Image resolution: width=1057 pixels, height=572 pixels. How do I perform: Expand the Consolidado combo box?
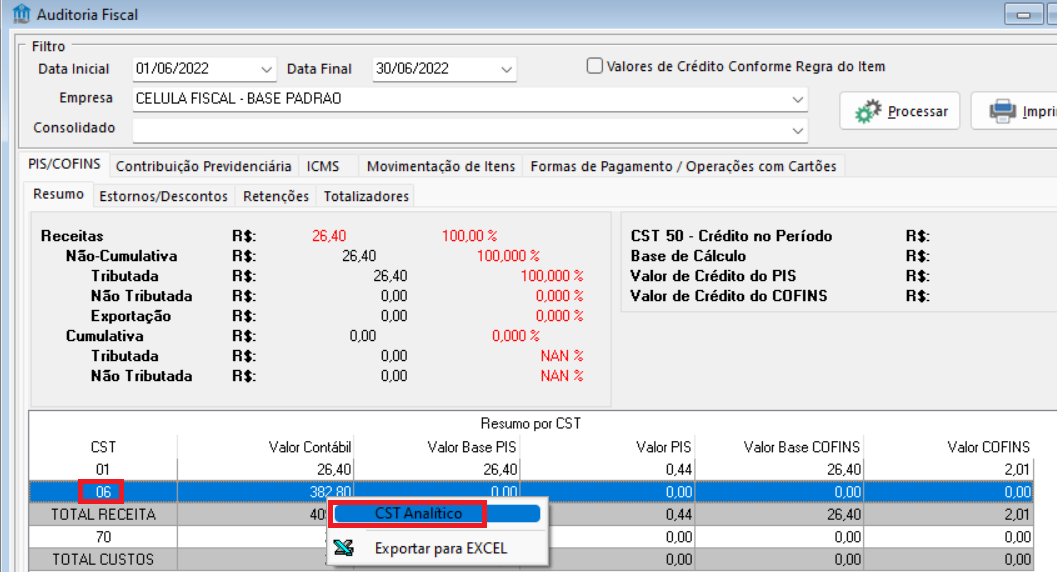click(x=797, y=131)
